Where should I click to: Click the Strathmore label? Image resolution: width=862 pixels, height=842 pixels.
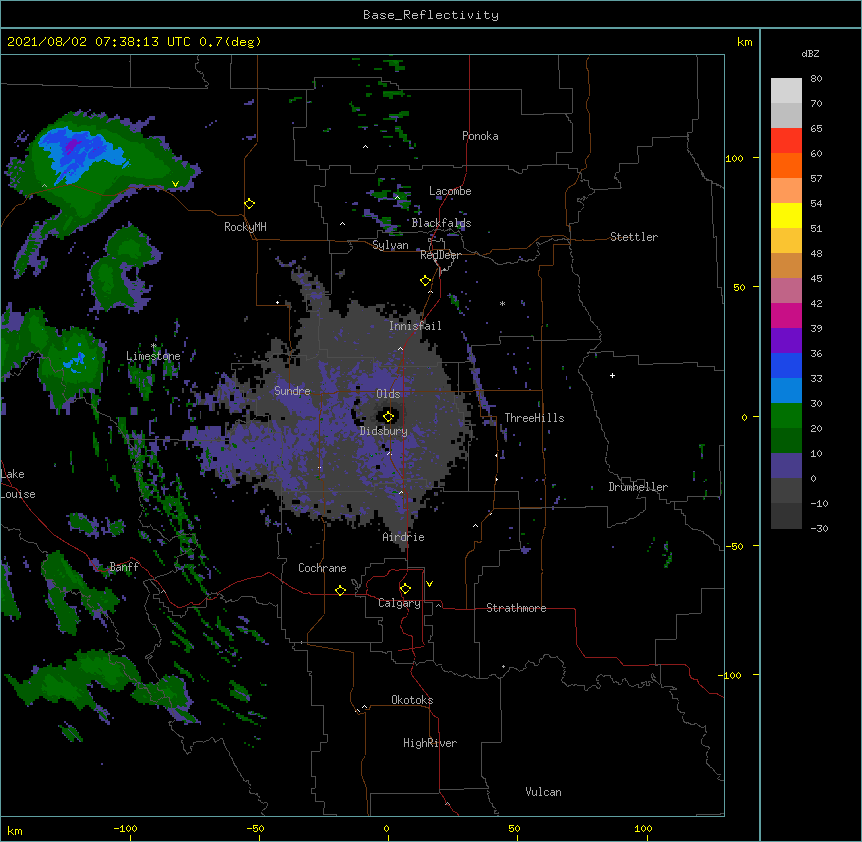[516, 608]
